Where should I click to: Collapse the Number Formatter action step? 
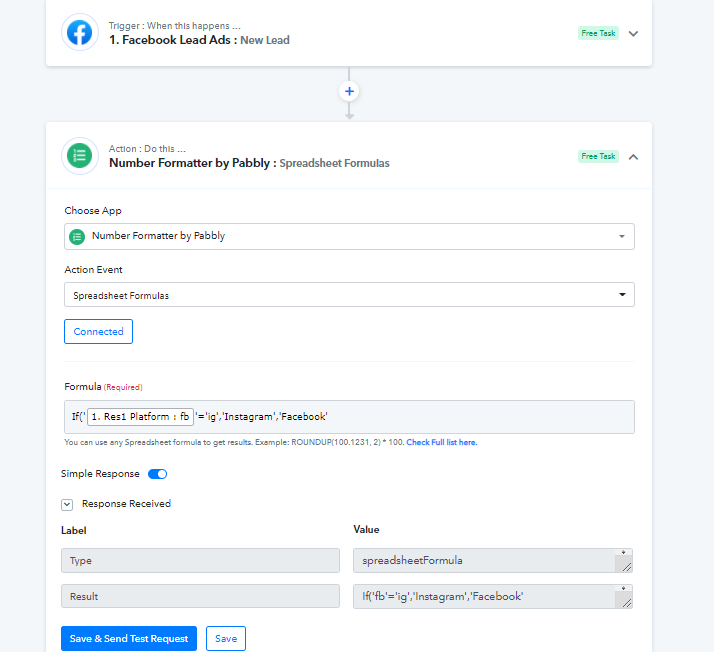(633, 157)
